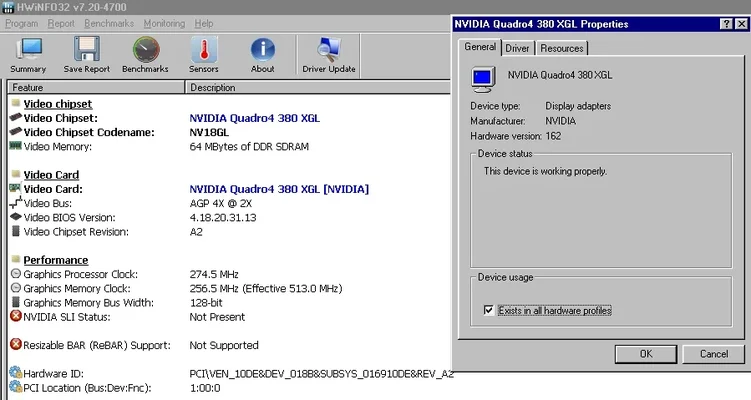The width and height of the screenshot is (751, 400).
Task: Switch to the Driver tab
Action: point(517,48)
